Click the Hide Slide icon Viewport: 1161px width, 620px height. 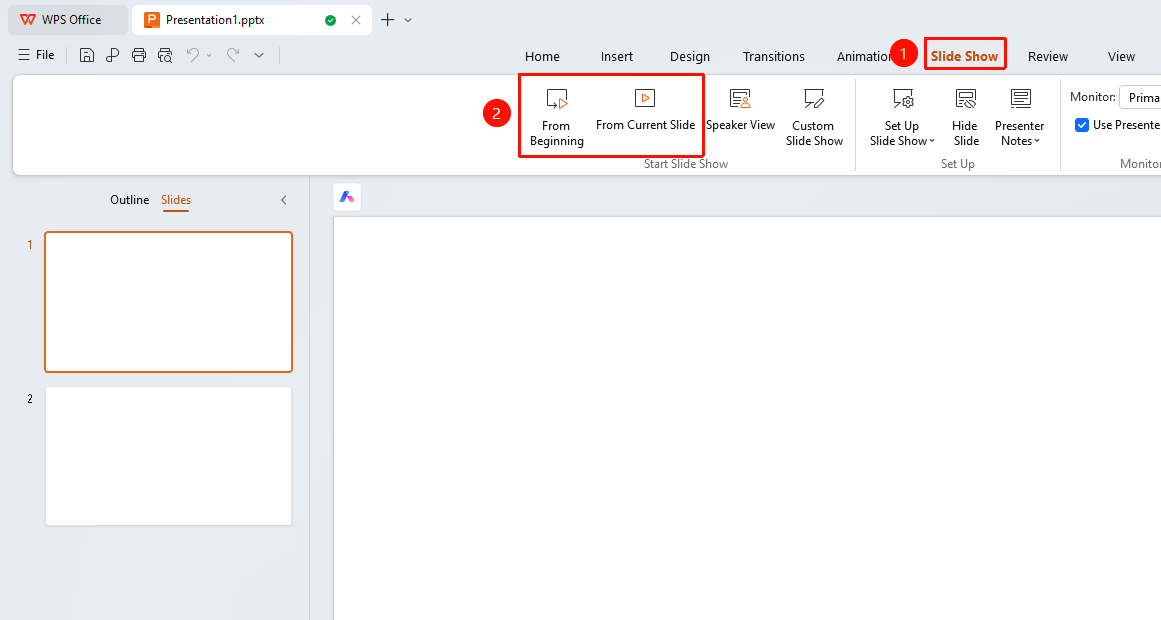coord(966,99)
